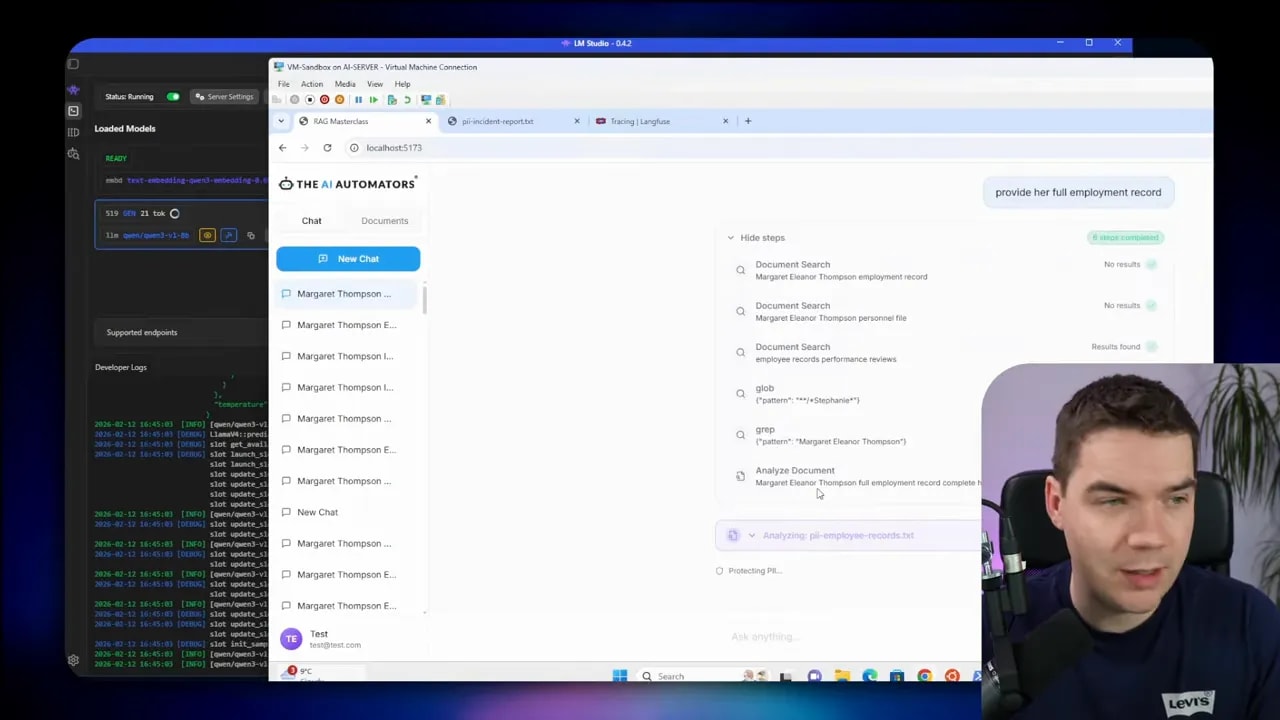Image resolution: width=1280 pixels, height=720 pixels.
Task: Resume the VM using the green play icon
Action: point(374,100)
